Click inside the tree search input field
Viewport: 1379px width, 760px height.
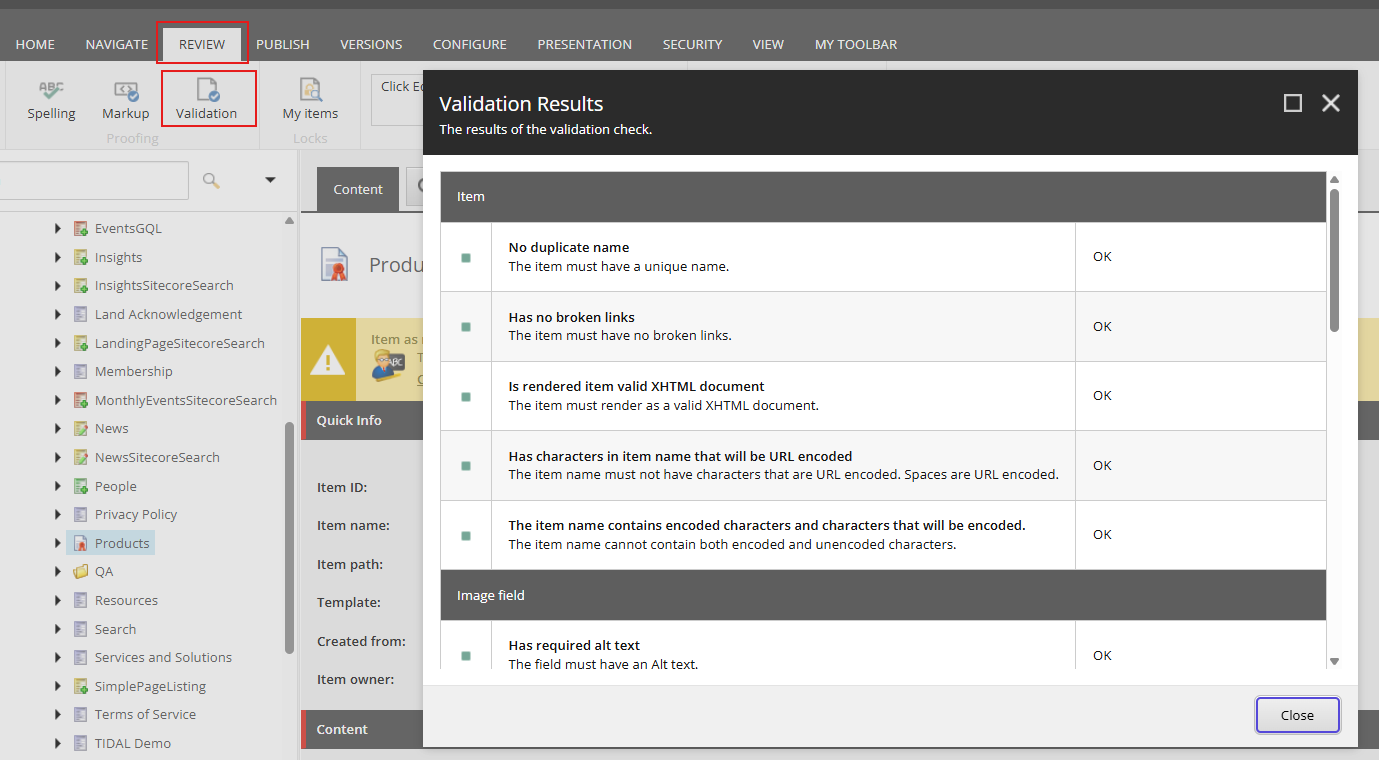(95, 180)
